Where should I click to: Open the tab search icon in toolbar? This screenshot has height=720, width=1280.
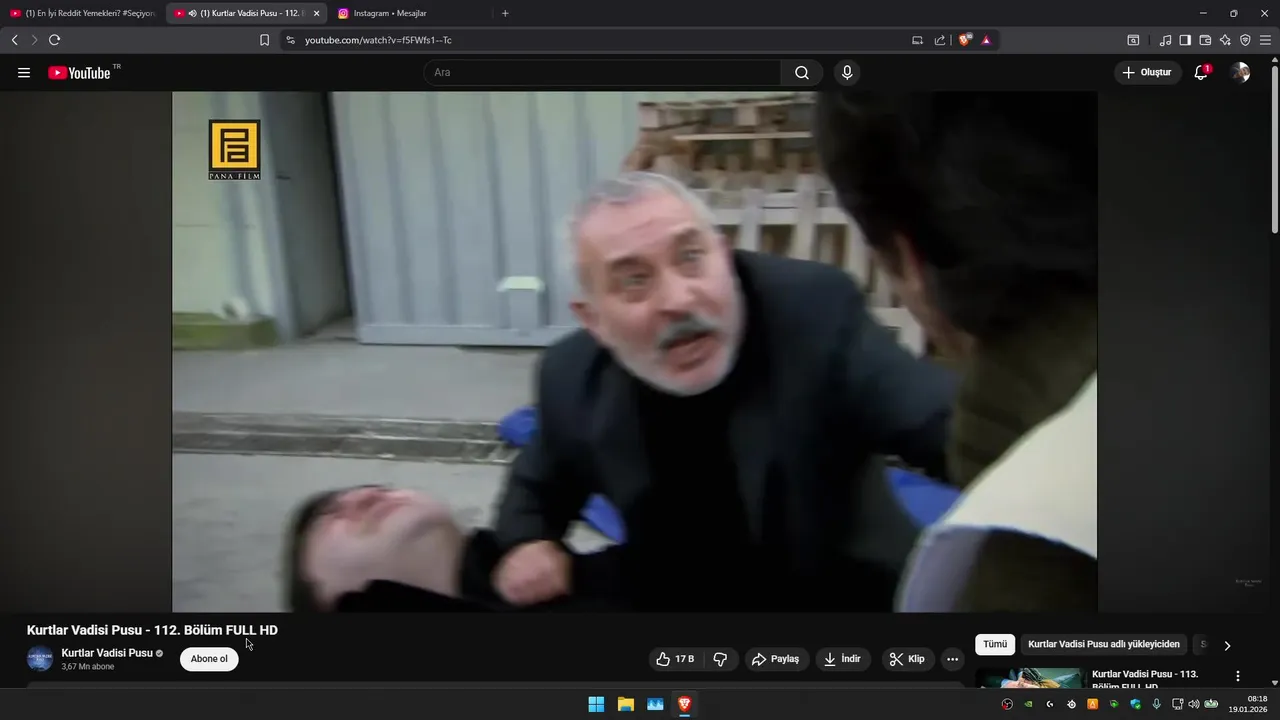click(x=1133, y=40)
